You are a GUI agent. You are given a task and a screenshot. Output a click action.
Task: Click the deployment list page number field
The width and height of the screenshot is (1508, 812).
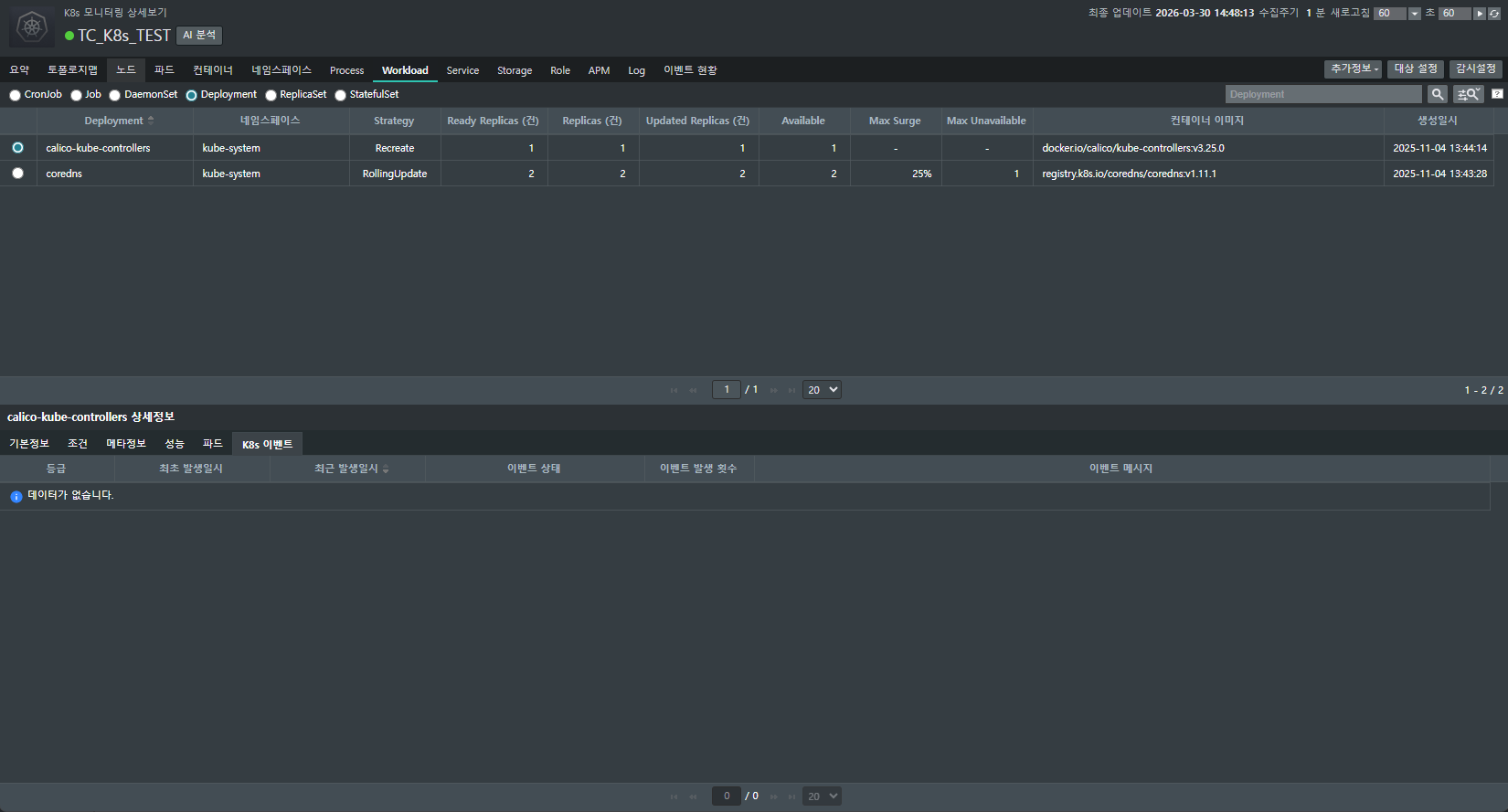727,390
